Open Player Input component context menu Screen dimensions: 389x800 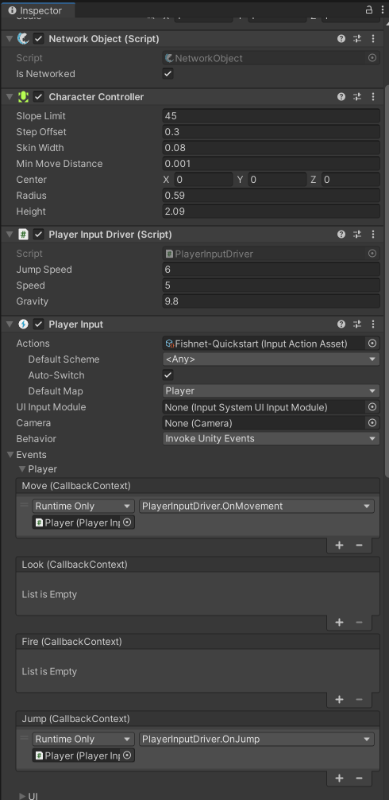(x=373, y=324)
